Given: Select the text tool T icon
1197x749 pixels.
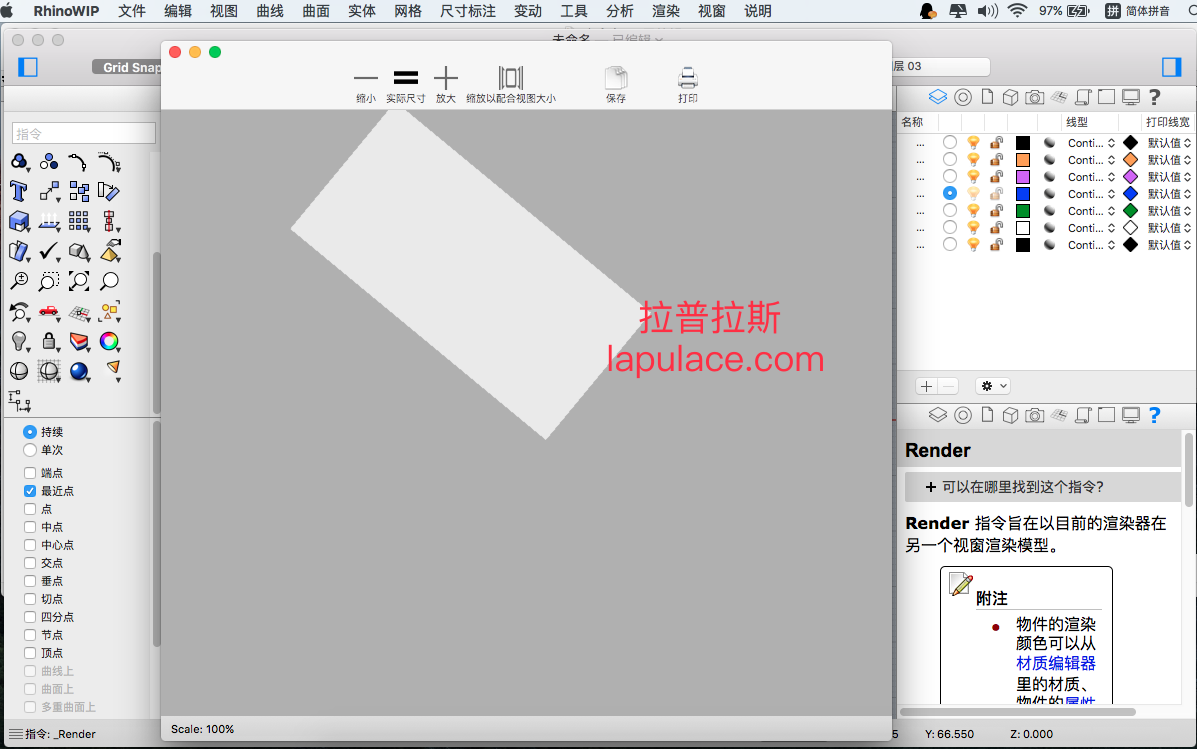Looking at the screenshot, I should click(19, 191).
